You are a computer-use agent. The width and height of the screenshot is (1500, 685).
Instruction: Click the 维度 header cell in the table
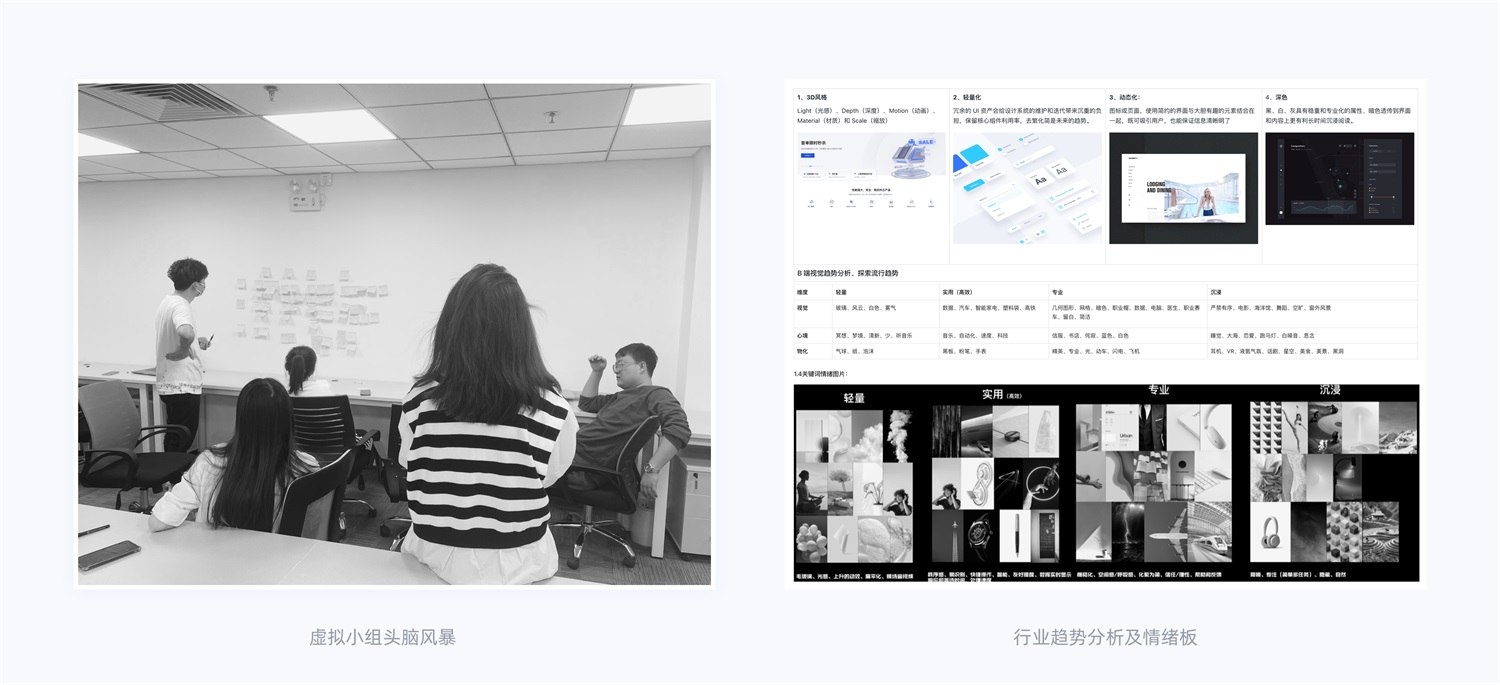tap(803, 292)
